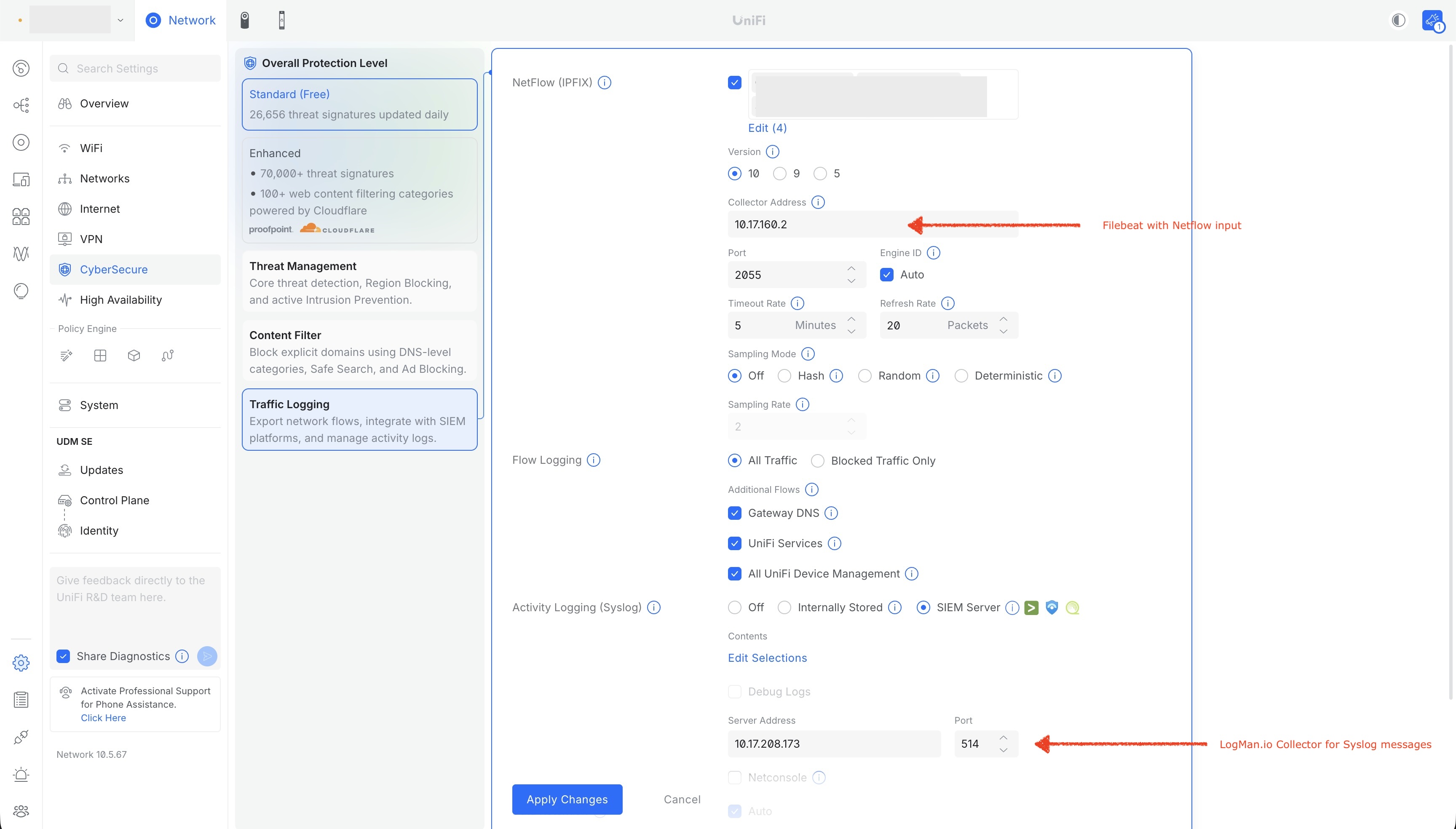
Task: Open the announcements icon with badge 1
Action: 1432,21
